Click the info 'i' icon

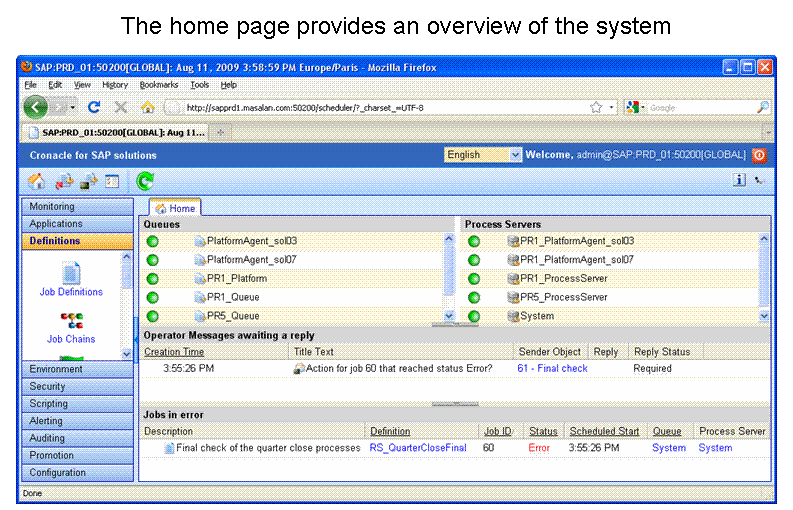tap(739, 180)
